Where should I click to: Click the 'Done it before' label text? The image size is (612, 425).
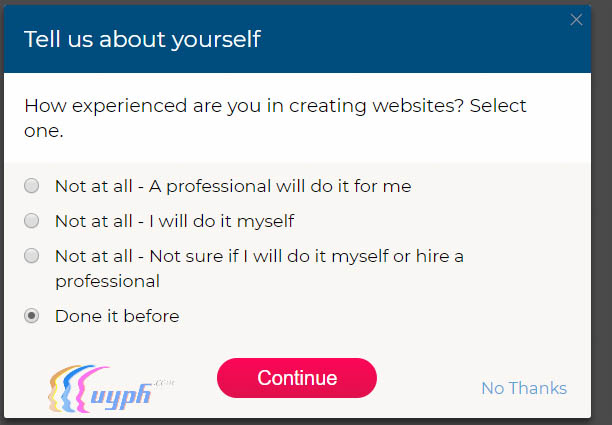117,316
